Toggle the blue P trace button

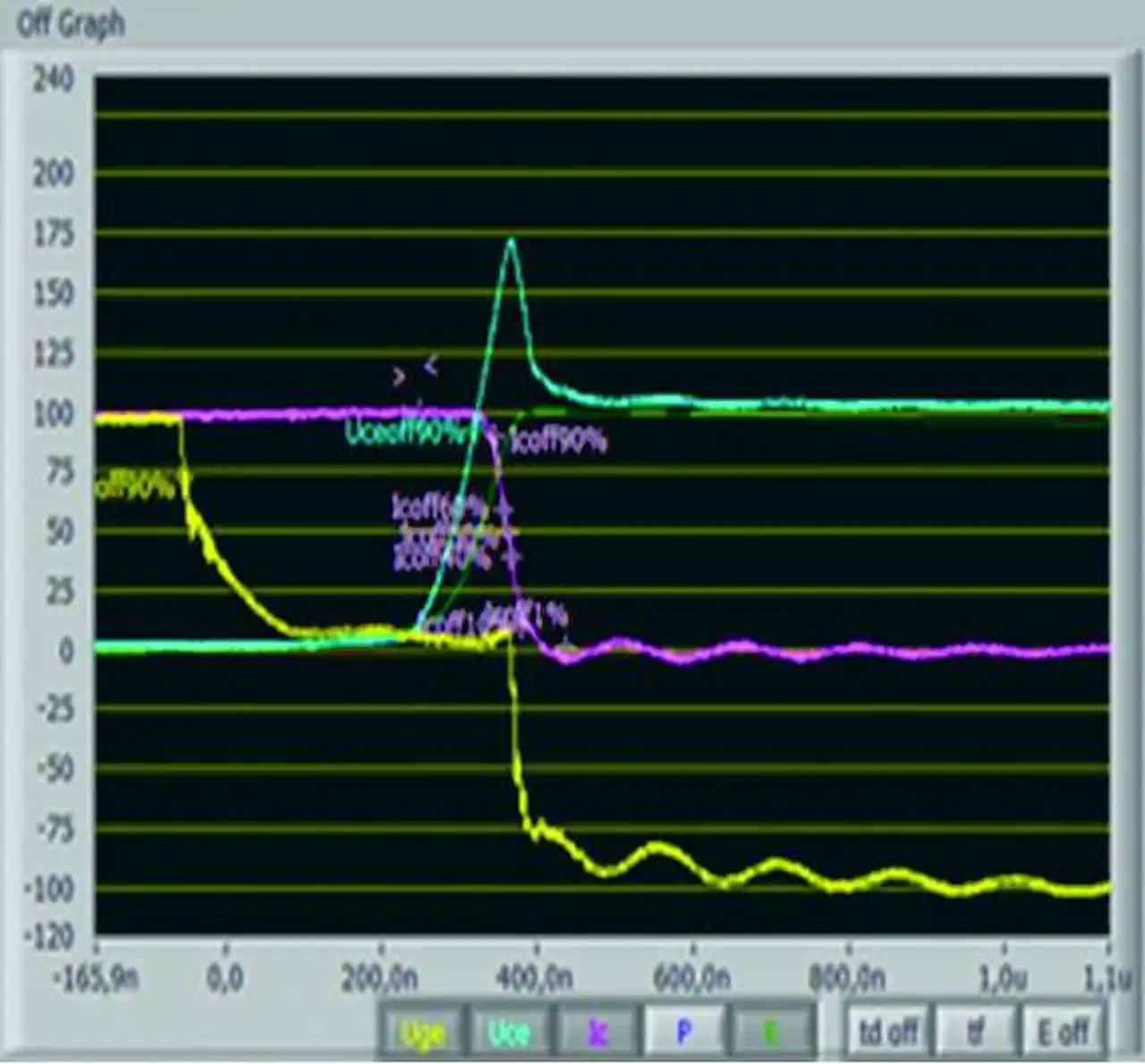tap(683, 1033)
